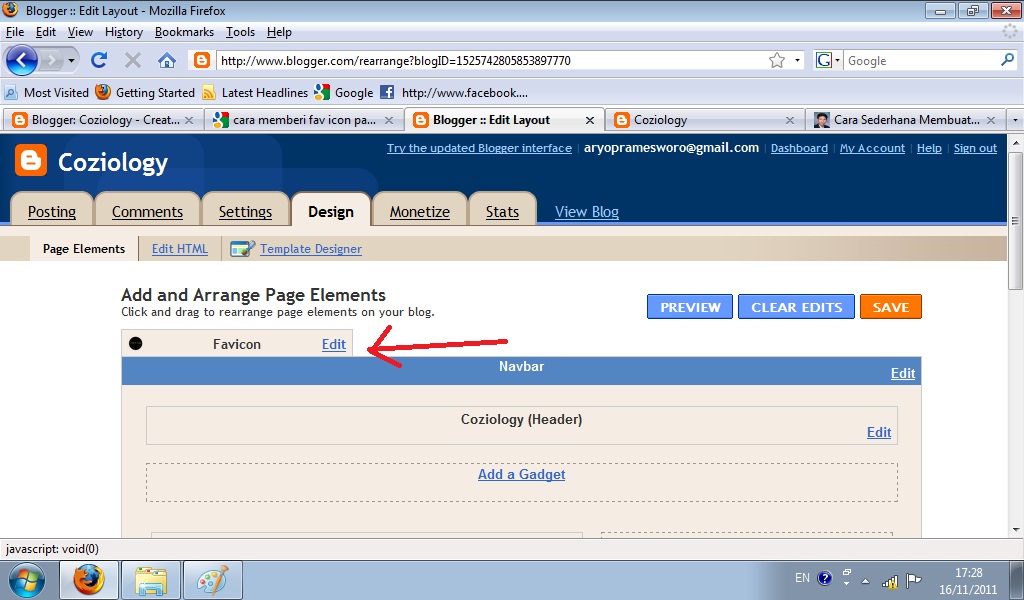Click the forward navigation arrow
Viewport: 1024px width, 600px height.
pos(52,61)
